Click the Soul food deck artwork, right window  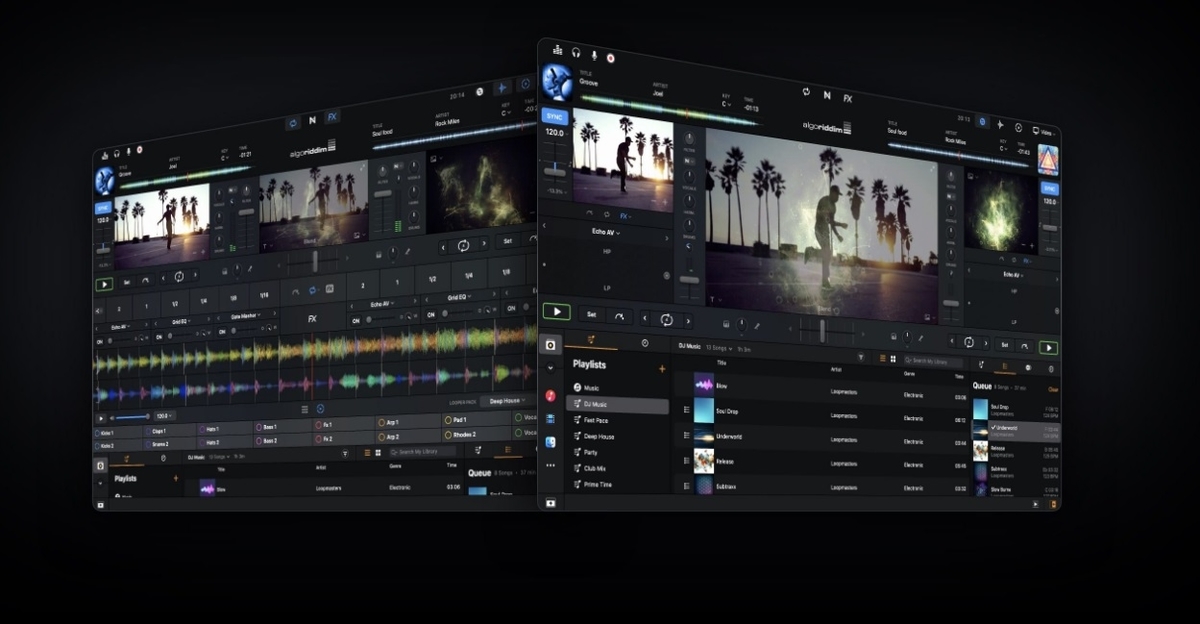point(1047,160)
